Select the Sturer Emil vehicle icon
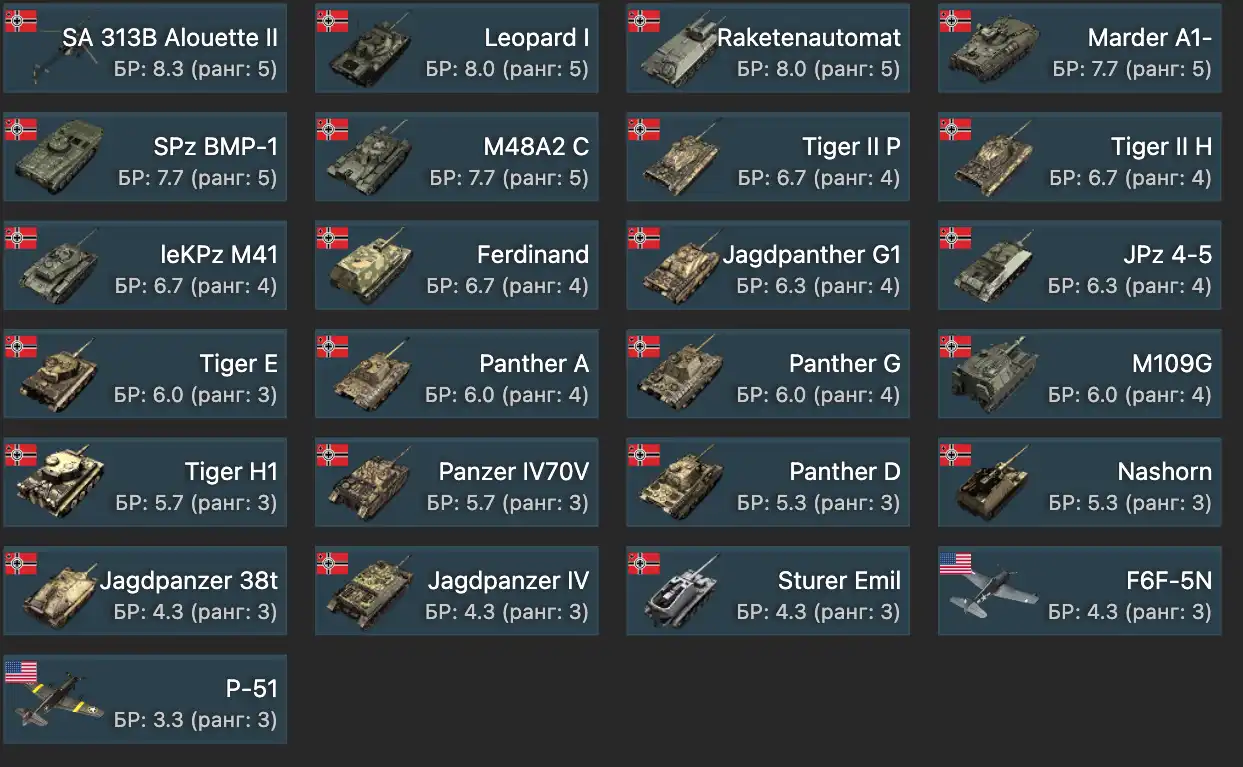Image resolution: width=1243 pixels, height=767 pixels. pyautogui.click(x=678, y=595)
